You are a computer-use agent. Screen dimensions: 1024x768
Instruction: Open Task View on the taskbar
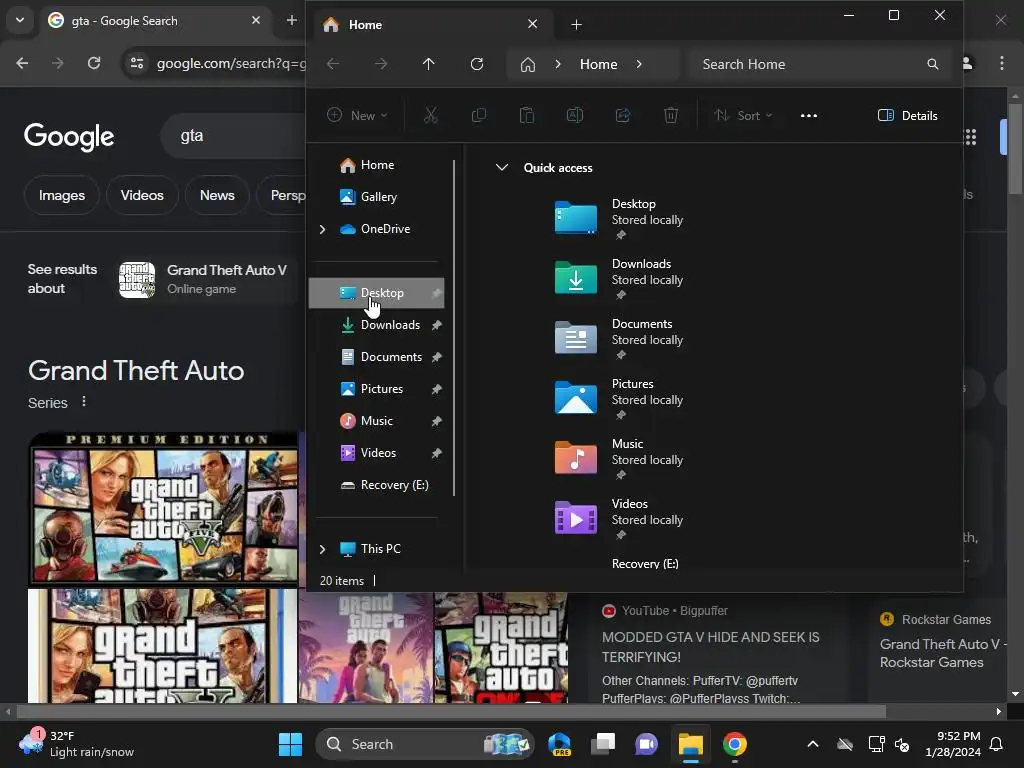point(603,744)
